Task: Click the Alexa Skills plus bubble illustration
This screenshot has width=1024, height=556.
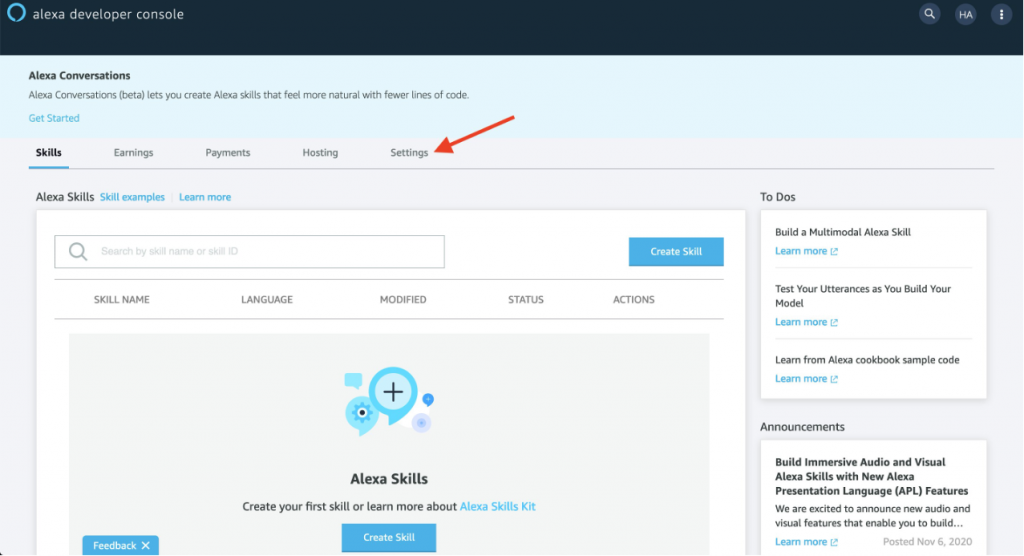Action: [x=389, y=401]
